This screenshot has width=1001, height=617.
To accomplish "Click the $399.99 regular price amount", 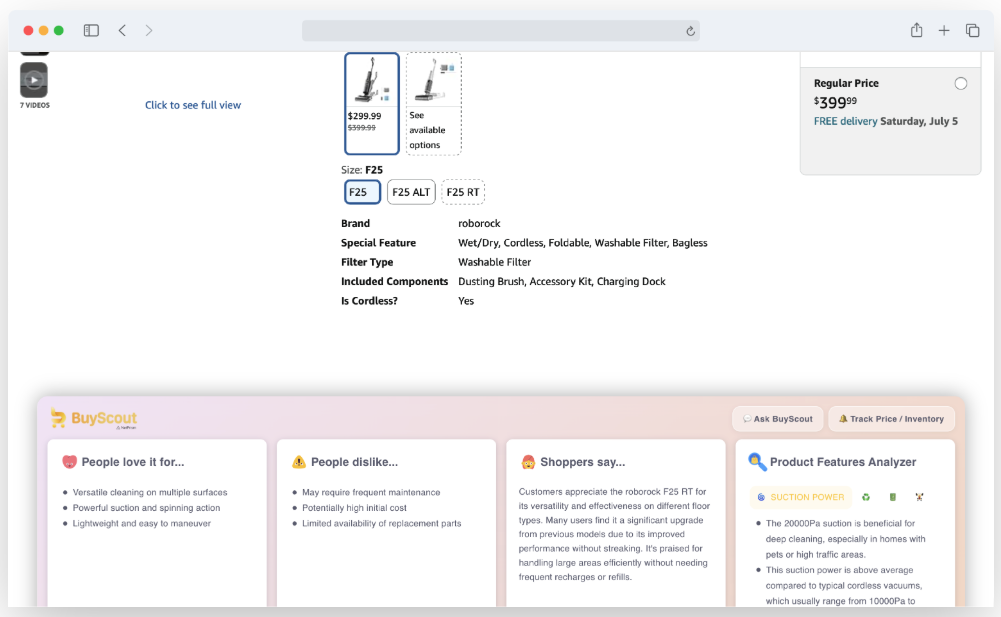I will [x=835, y=102].
